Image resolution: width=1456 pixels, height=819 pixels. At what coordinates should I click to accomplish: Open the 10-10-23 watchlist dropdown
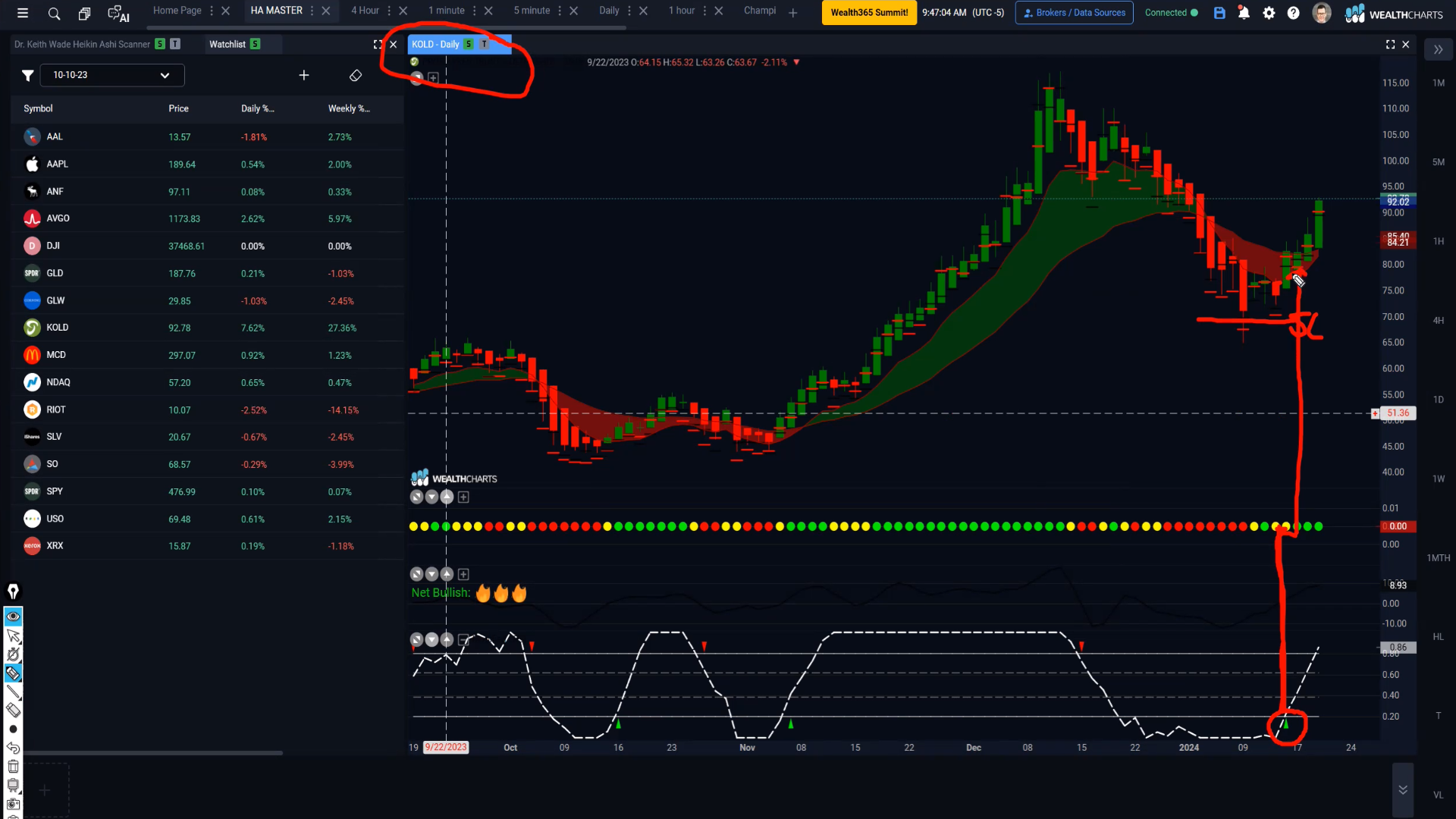112,75
